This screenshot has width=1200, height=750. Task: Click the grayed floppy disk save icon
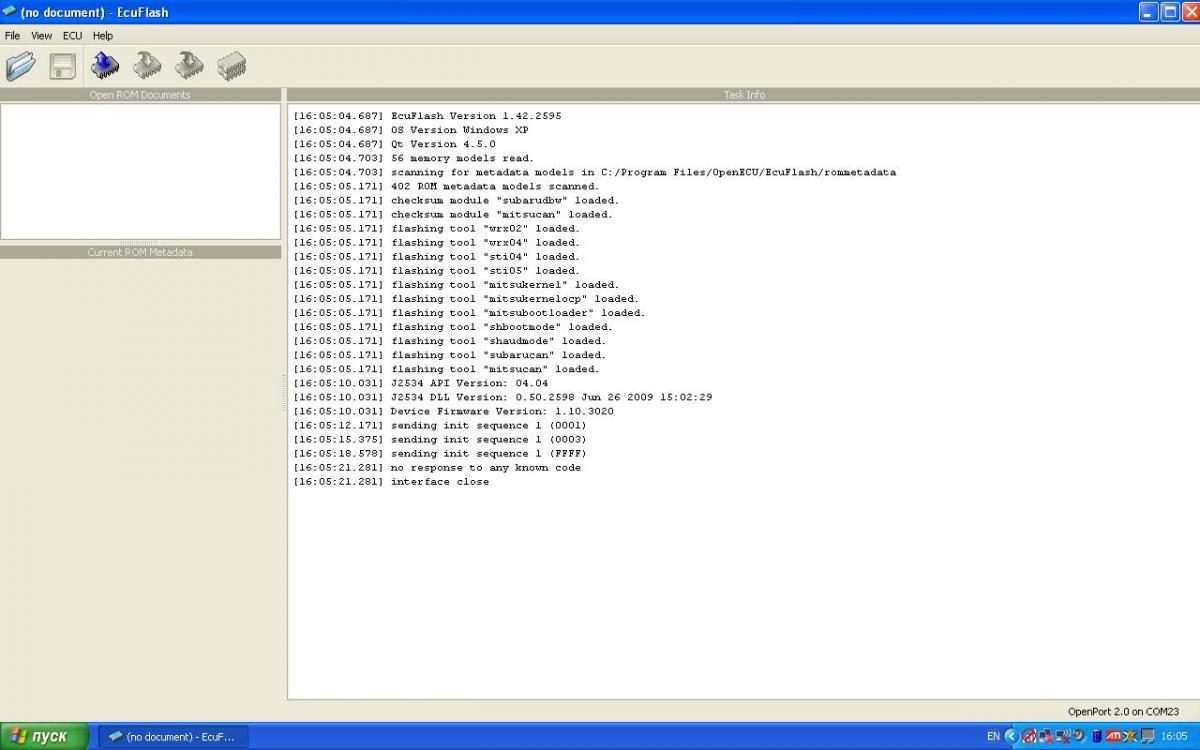pyautogui.click(x=63, y=67)
